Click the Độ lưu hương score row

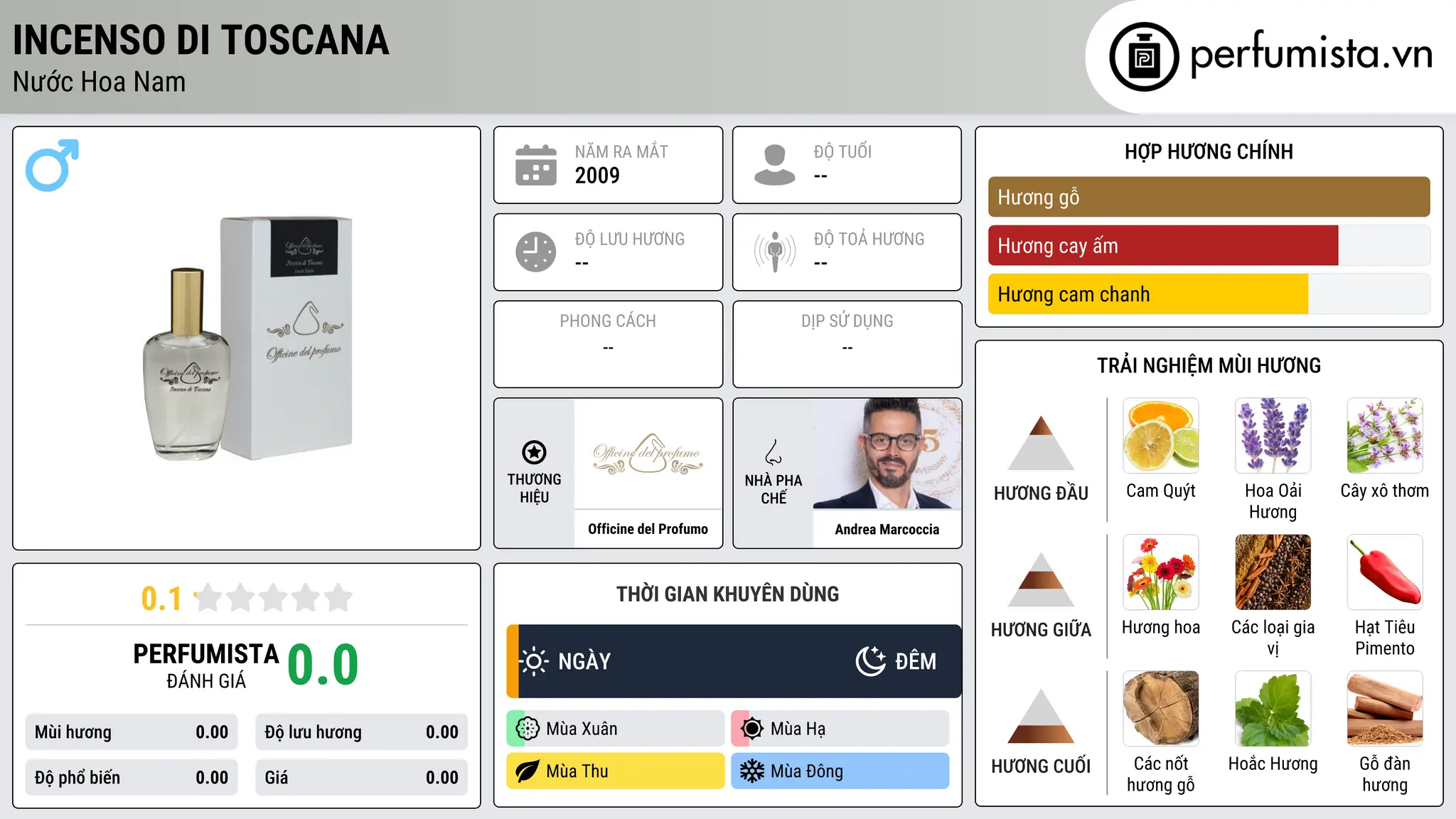tap(361, 732)
